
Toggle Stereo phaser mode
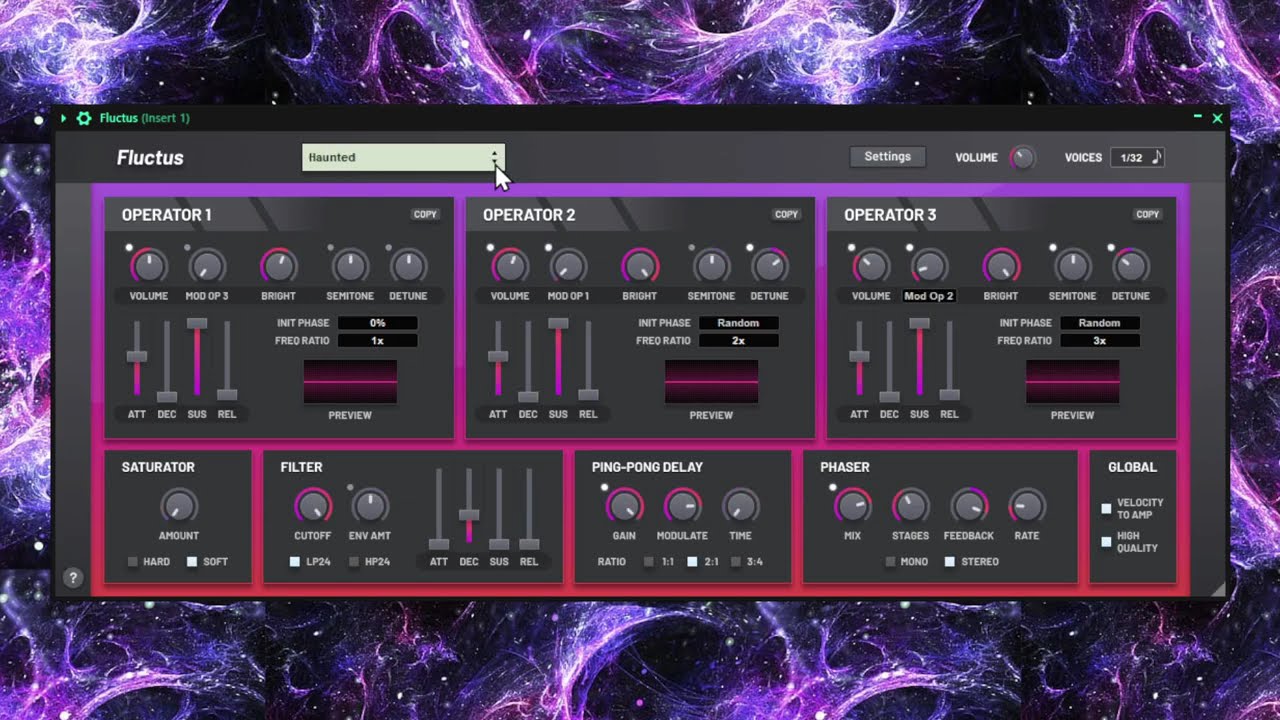(x=950, y=562)
